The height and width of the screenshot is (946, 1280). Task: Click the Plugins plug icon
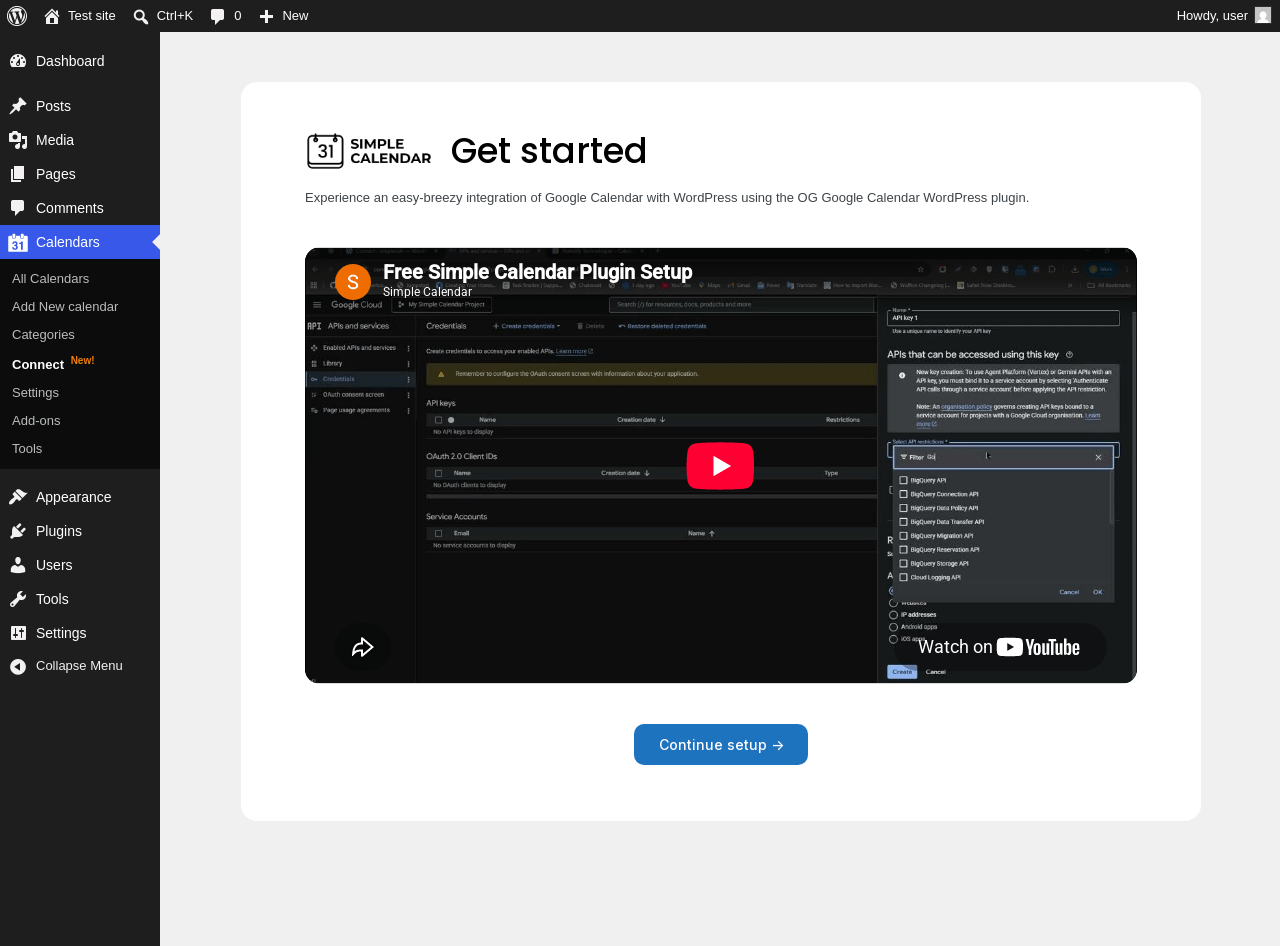tap(18, 531)
